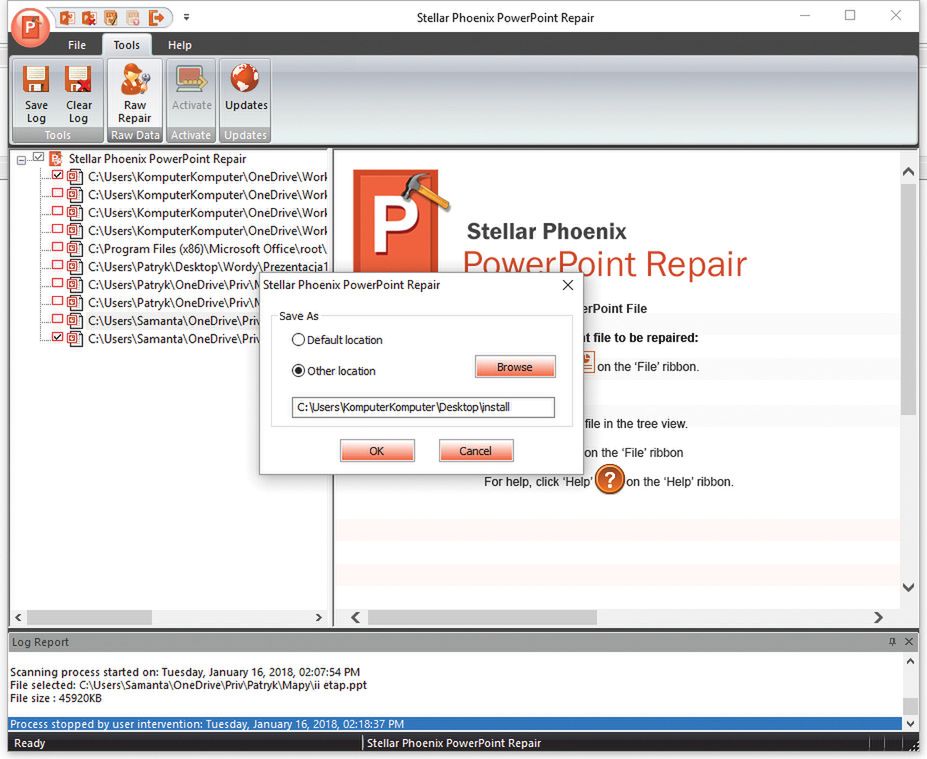Click the greyed save icon in quick access toolbar
This screenshot has height=759, width=927.
(134, 18)
